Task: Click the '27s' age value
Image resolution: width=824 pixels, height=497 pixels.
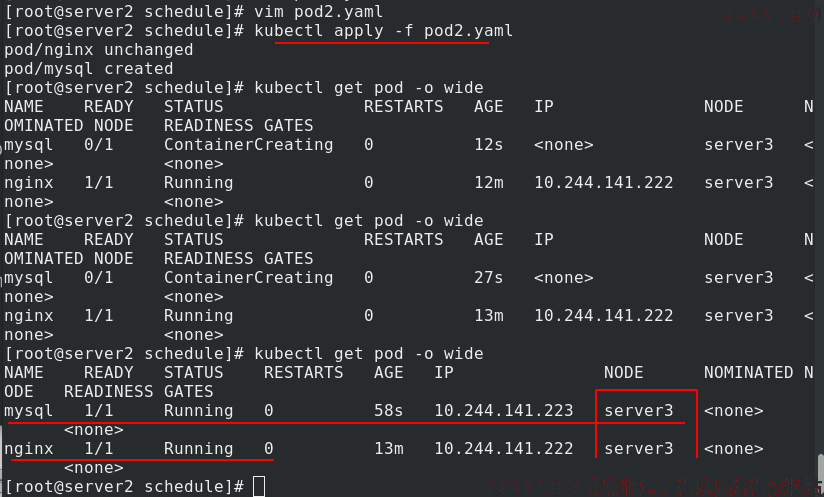Action: click(x=488, y=278)
